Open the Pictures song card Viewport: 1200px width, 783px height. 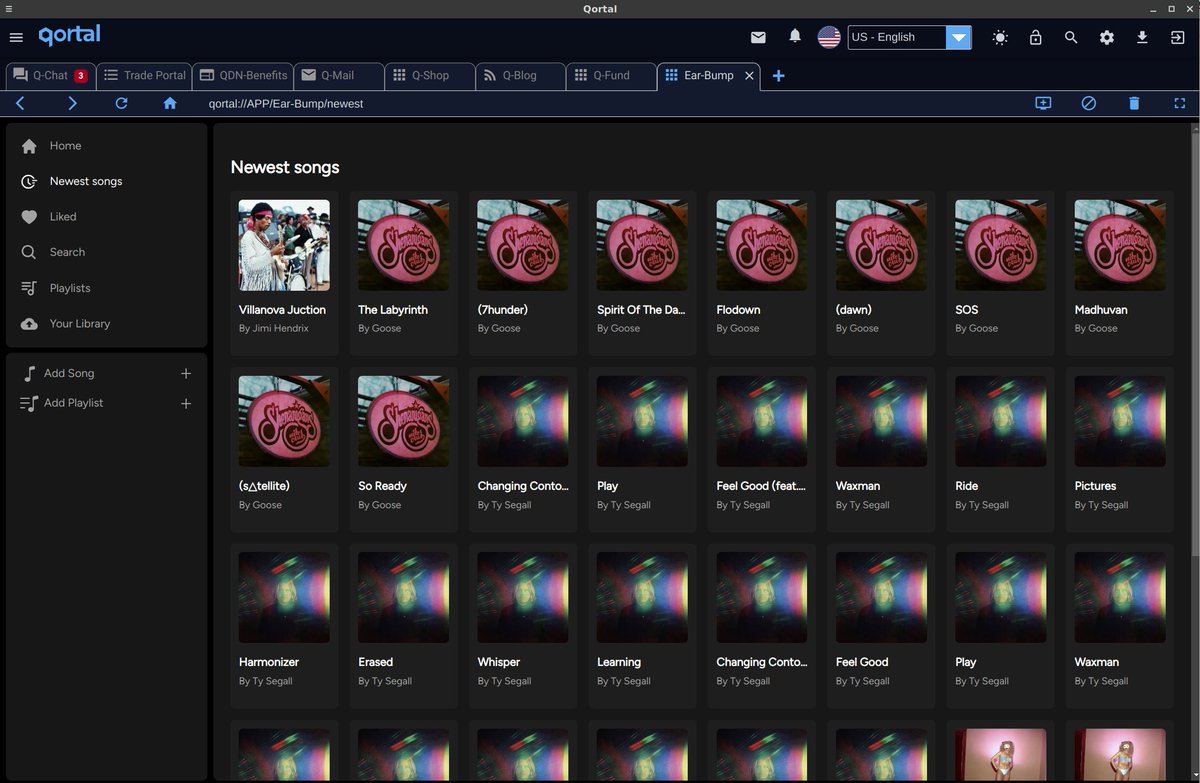1120,449
